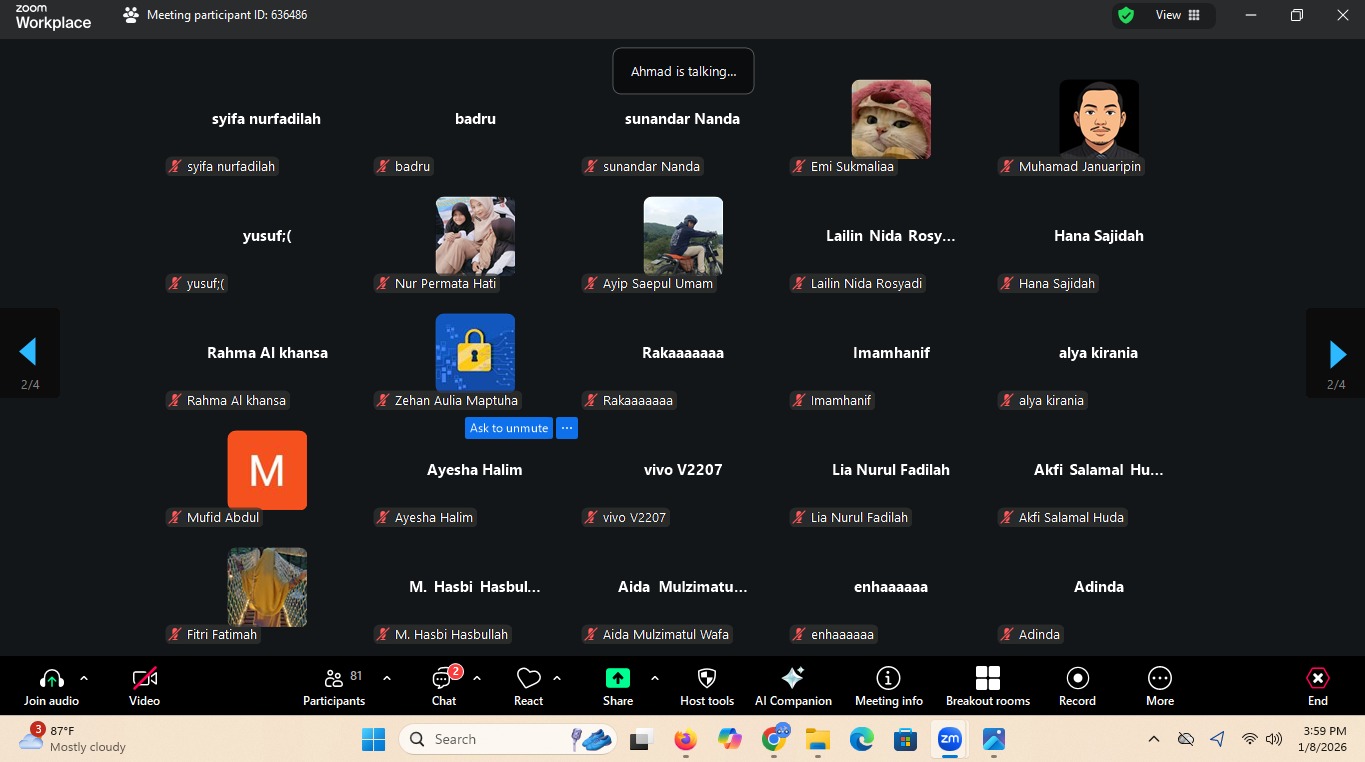The width and height of the screenshot is (1365, 762).
Task: Click the taskbar Search box
Action: [x=507, y=739]
